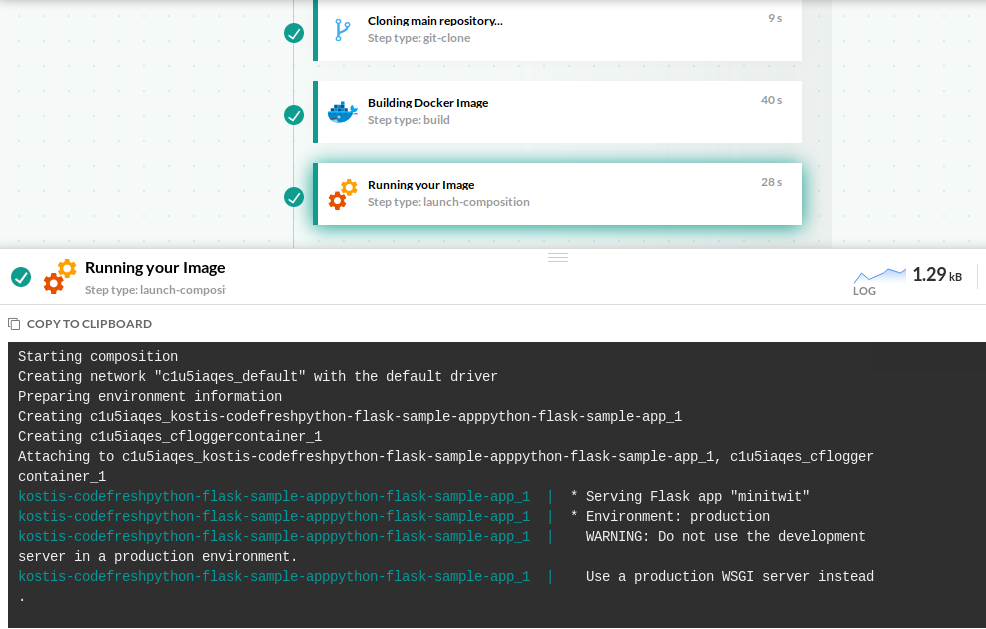The width and height of the screenshot is (986, 629).
Task: Click the gears icon in the launch-composition pipeline card
Action: 343,194
